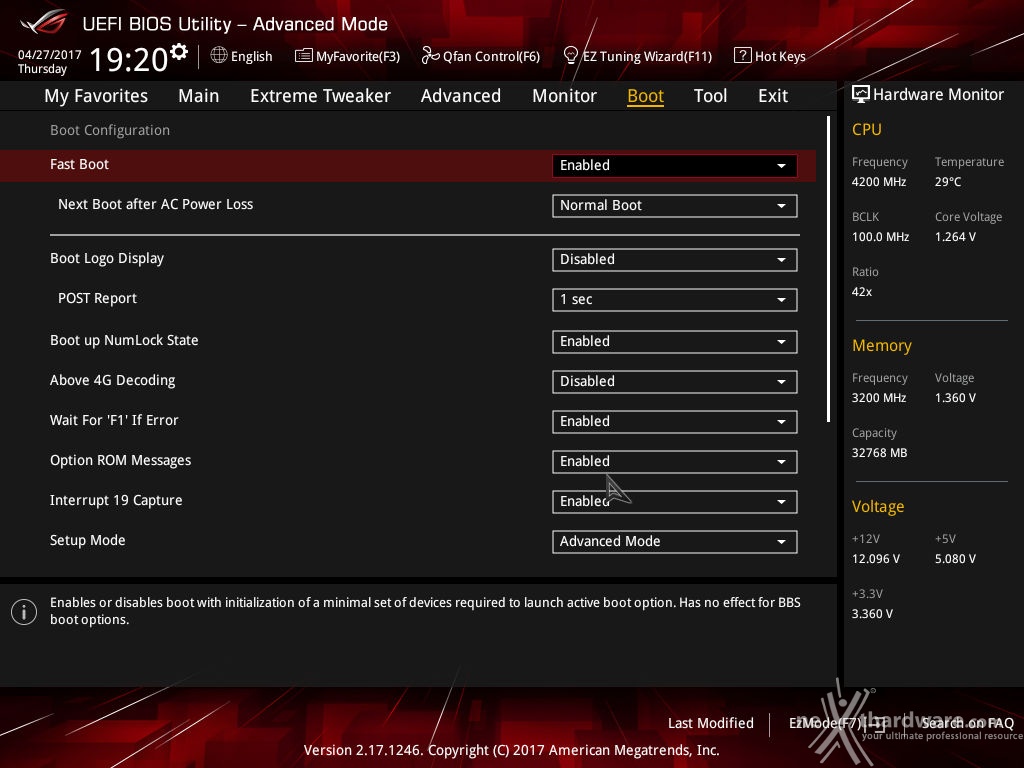Change language via the English label
The height and width of the screenshot is (768, 1024).
251,56
